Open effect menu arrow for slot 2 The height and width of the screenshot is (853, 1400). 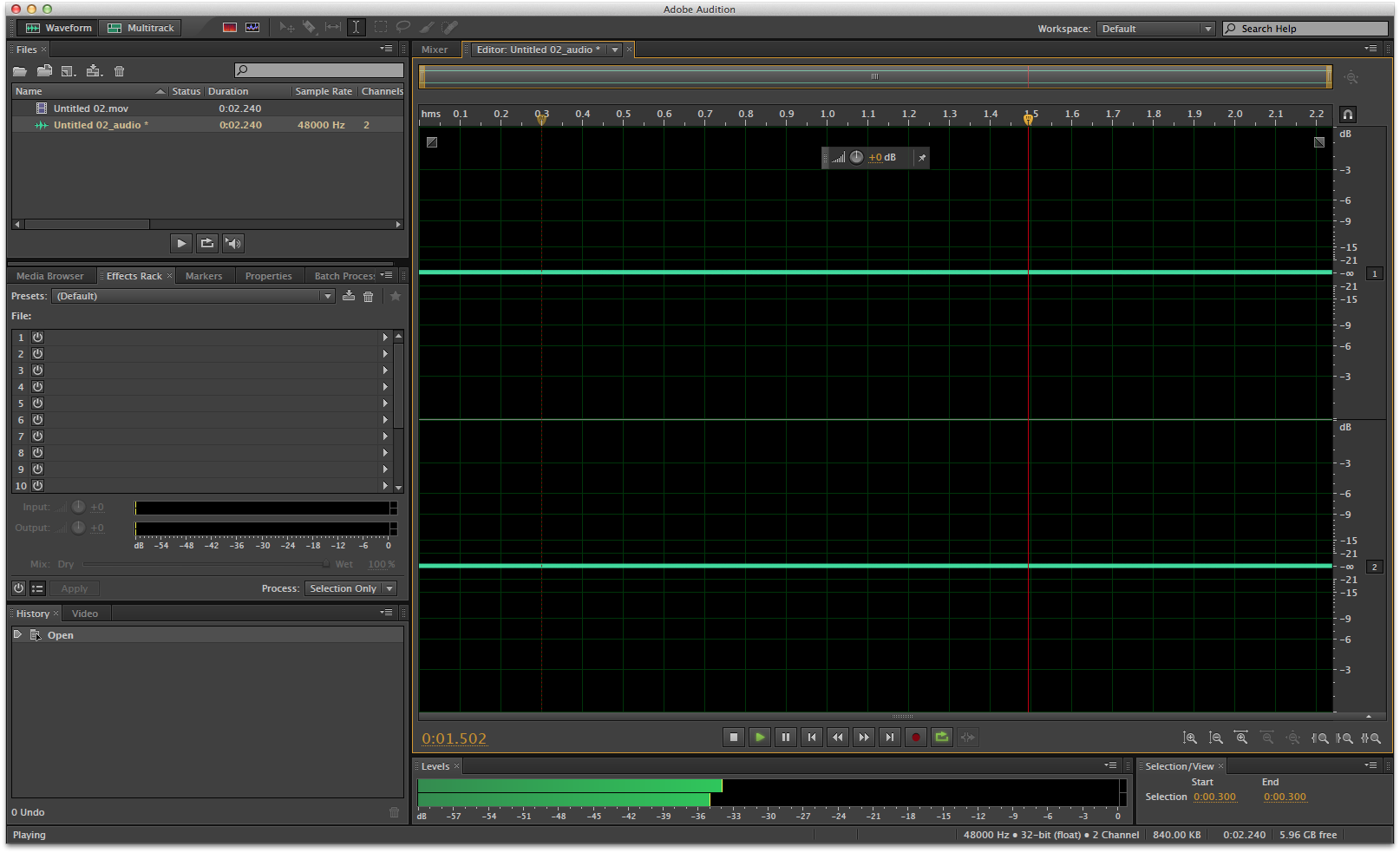coord(385,354)
